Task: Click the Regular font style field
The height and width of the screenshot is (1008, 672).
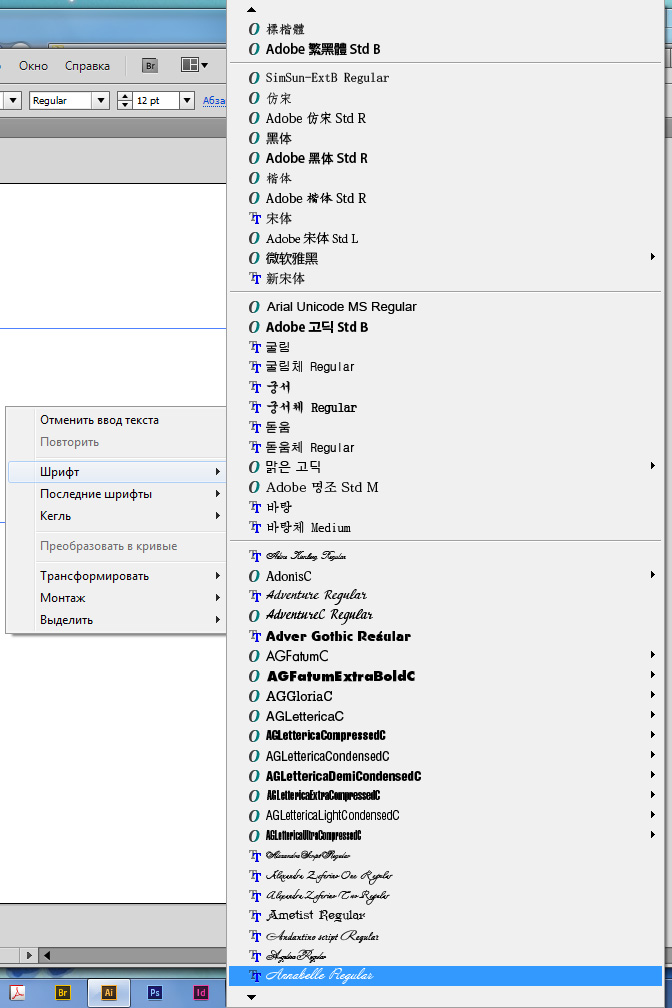Action: pos(61,100)
